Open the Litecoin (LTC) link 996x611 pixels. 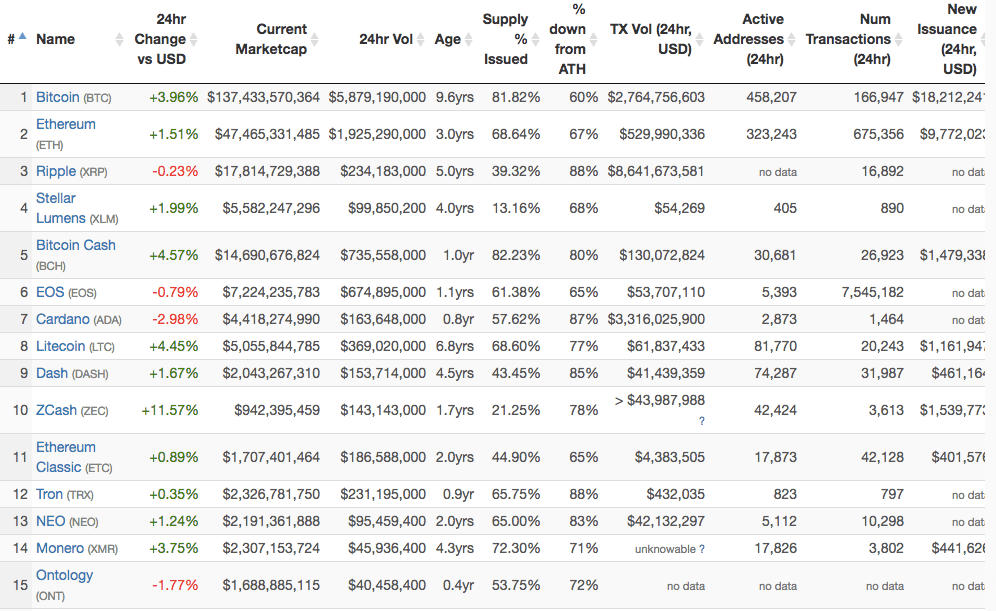coord(60,346)
